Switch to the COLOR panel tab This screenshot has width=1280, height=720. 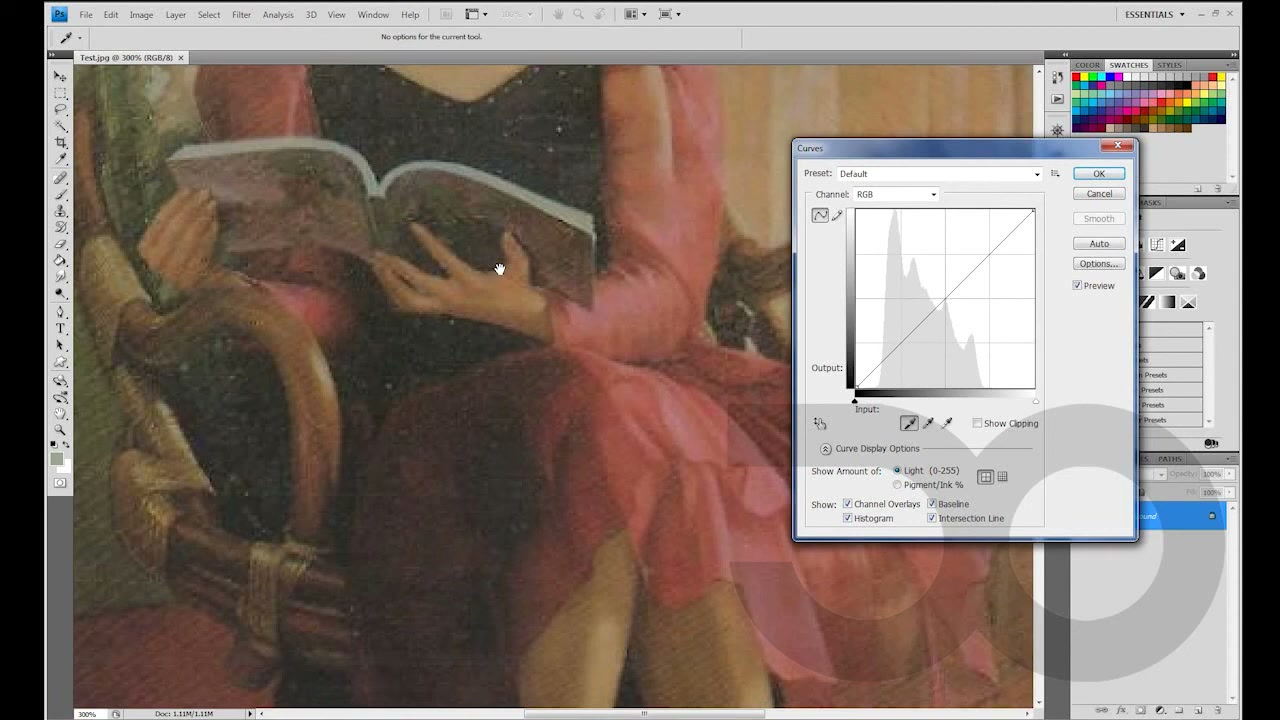click(x=1087, y=65)
